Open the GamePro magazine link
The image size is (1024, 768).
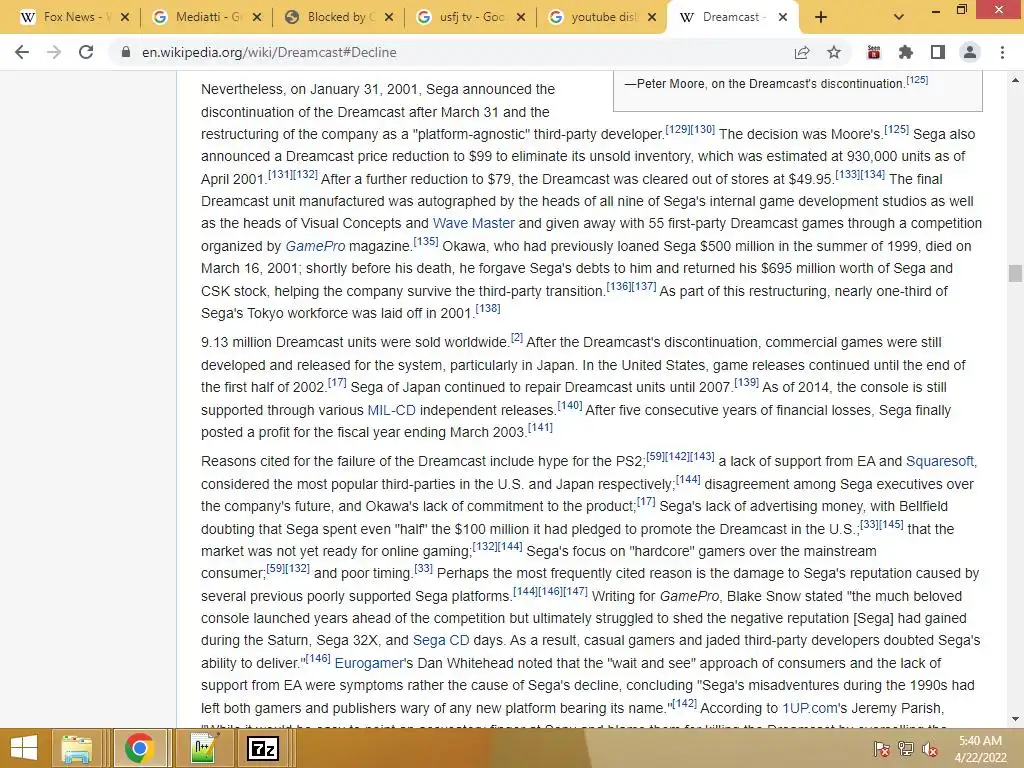coord(315,246)
